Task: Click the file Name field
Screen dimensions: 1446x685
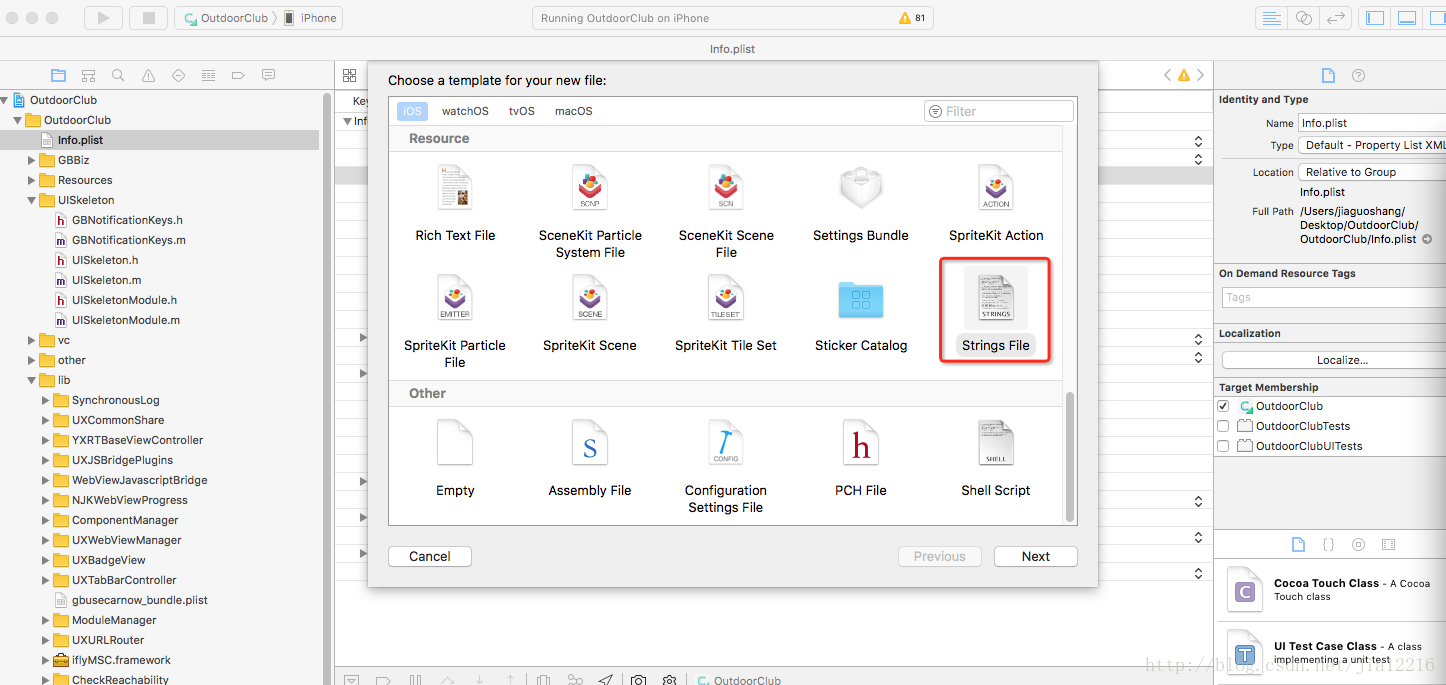Action: [1372, 123]
